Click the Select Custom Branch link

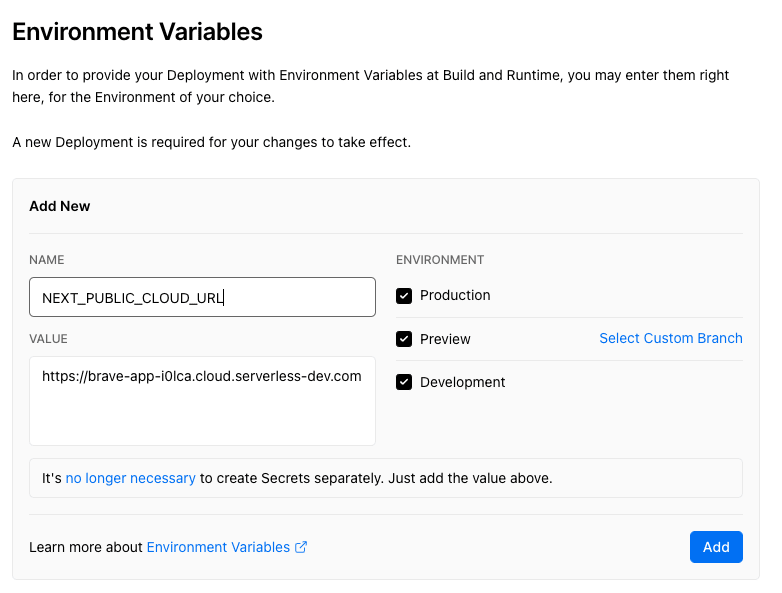pyautogui.click(x=671, y=338)
